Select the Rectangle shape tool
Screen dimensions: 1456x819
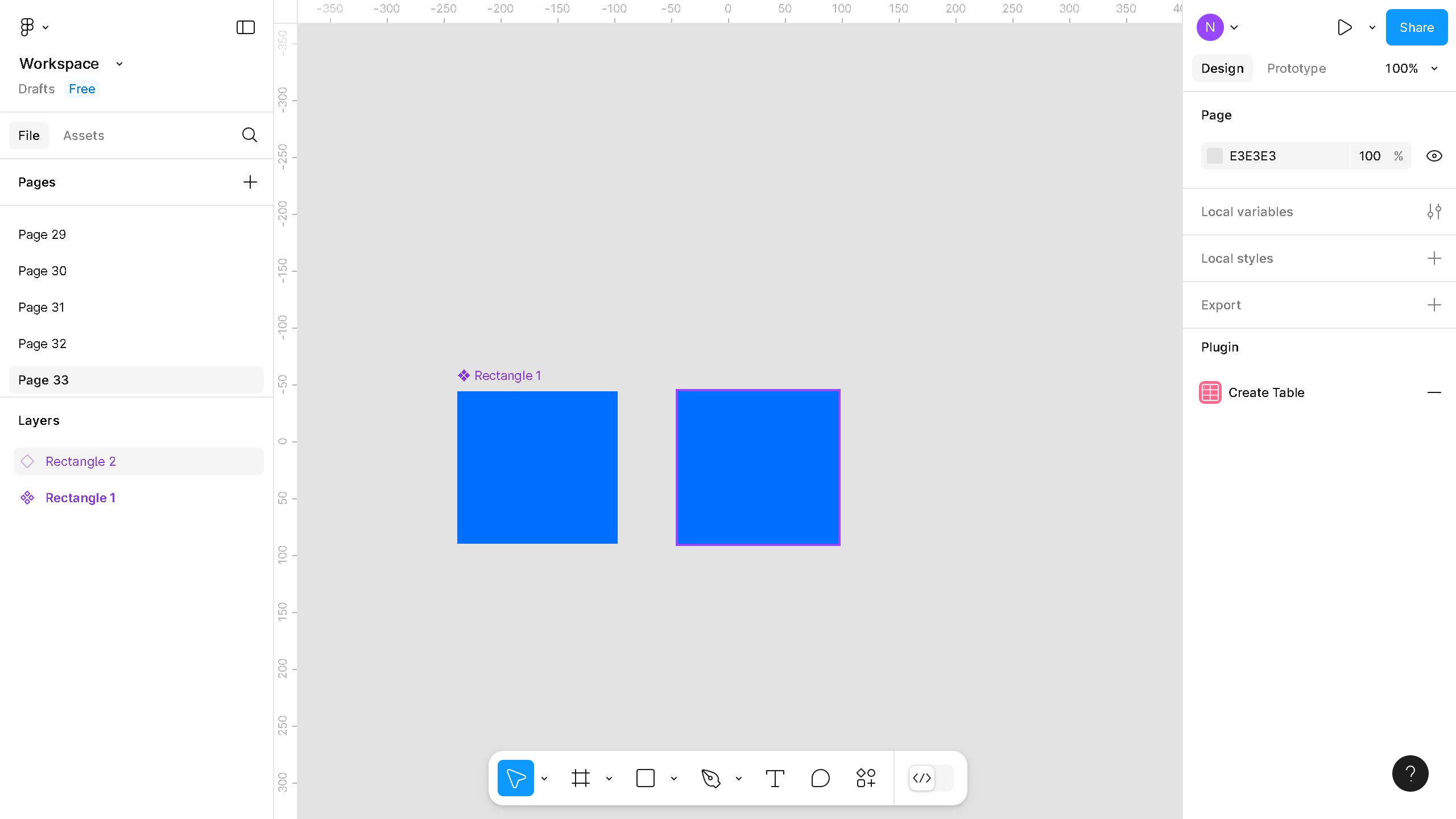646,777
